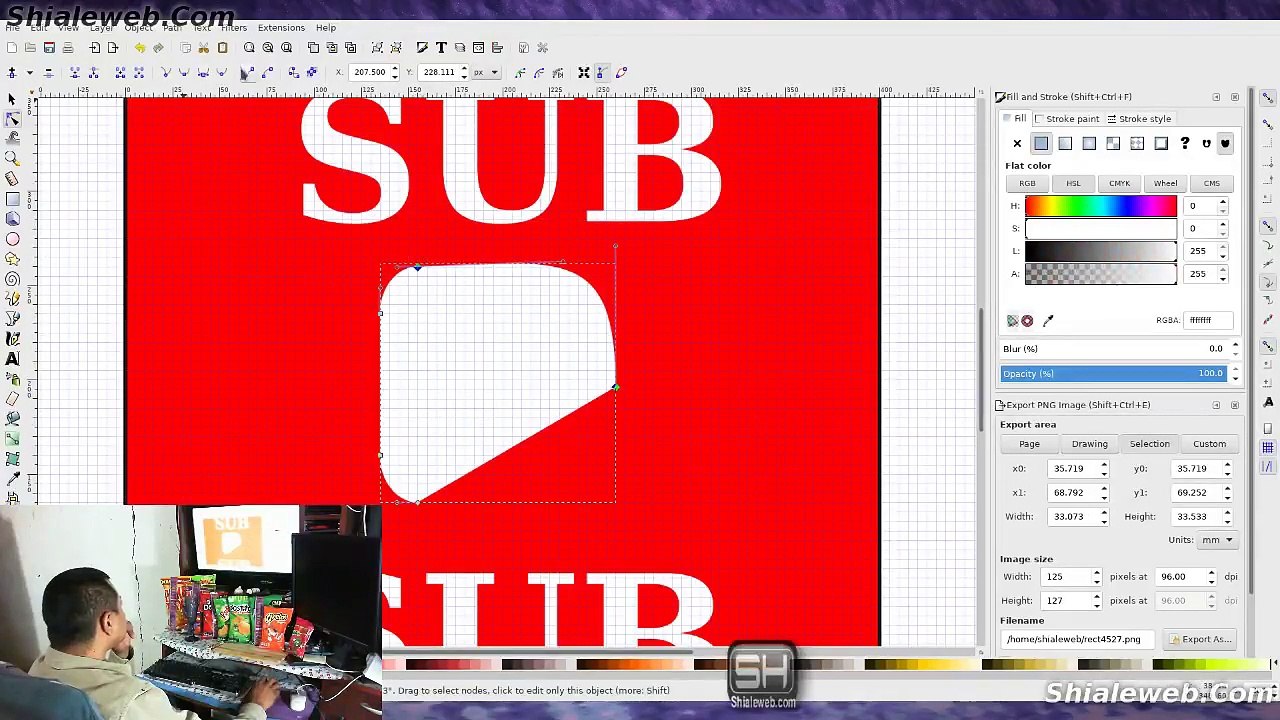Click the Print document icon
The height and width of the screenshot is (720, 1280).
68,48
